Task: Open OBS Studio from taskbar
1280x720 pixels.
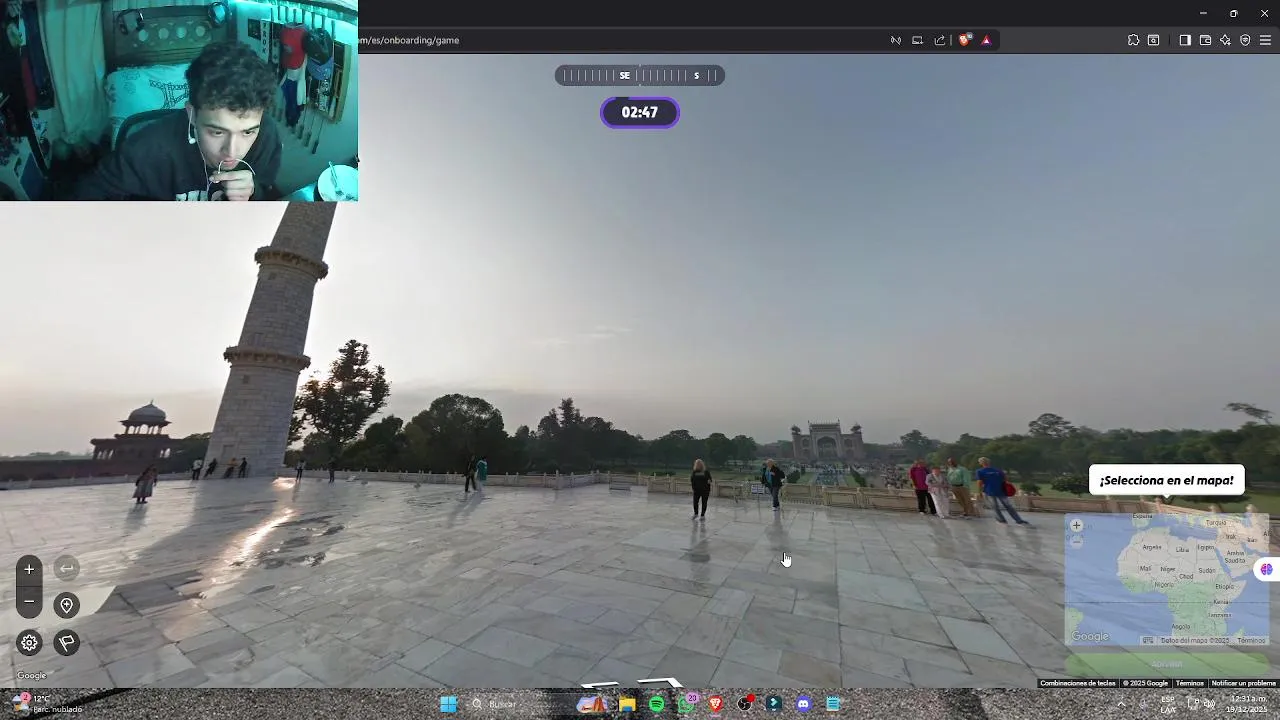Action: coord(745,704)
